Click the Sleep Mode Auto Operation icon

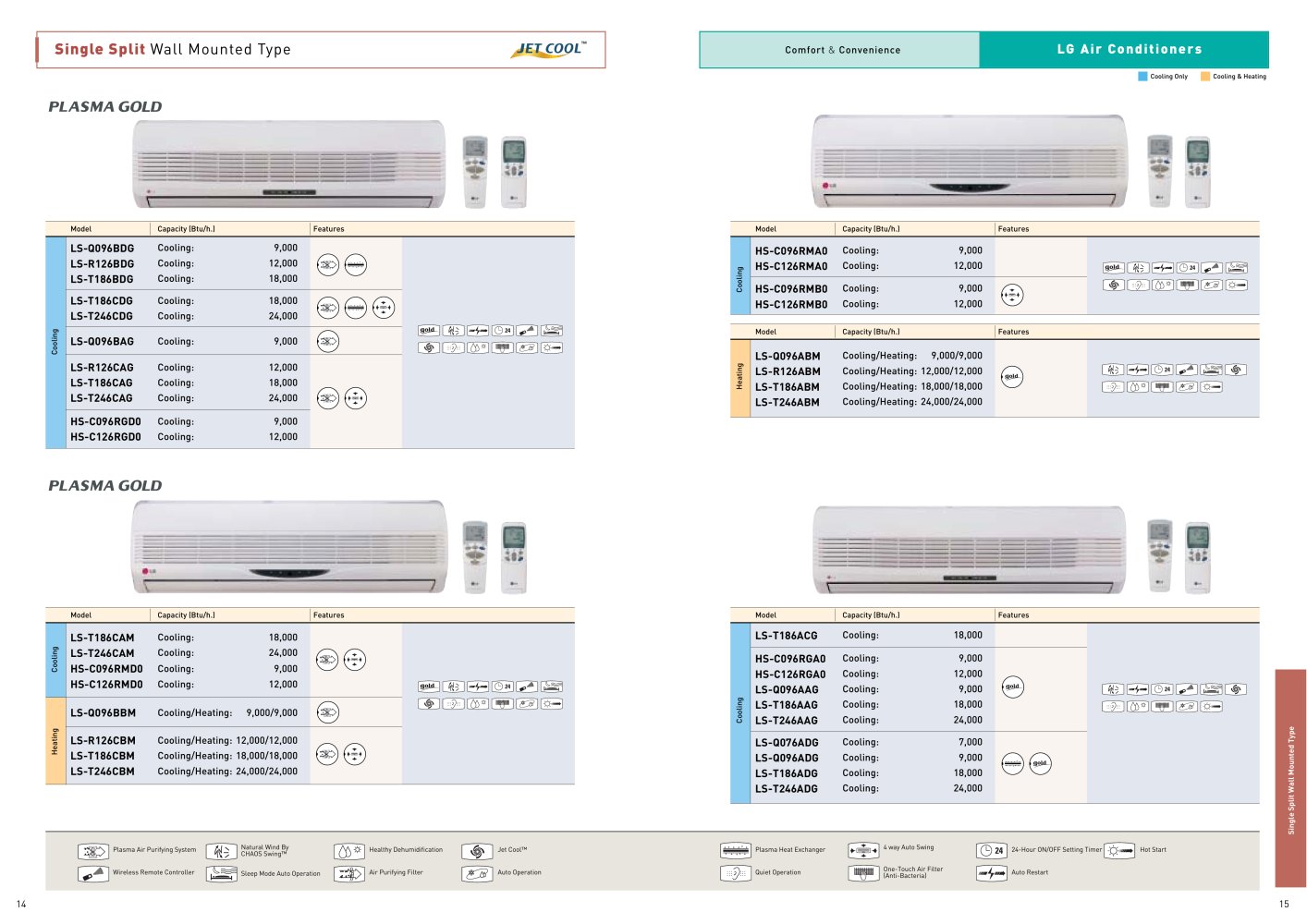(x=222, y=873)
